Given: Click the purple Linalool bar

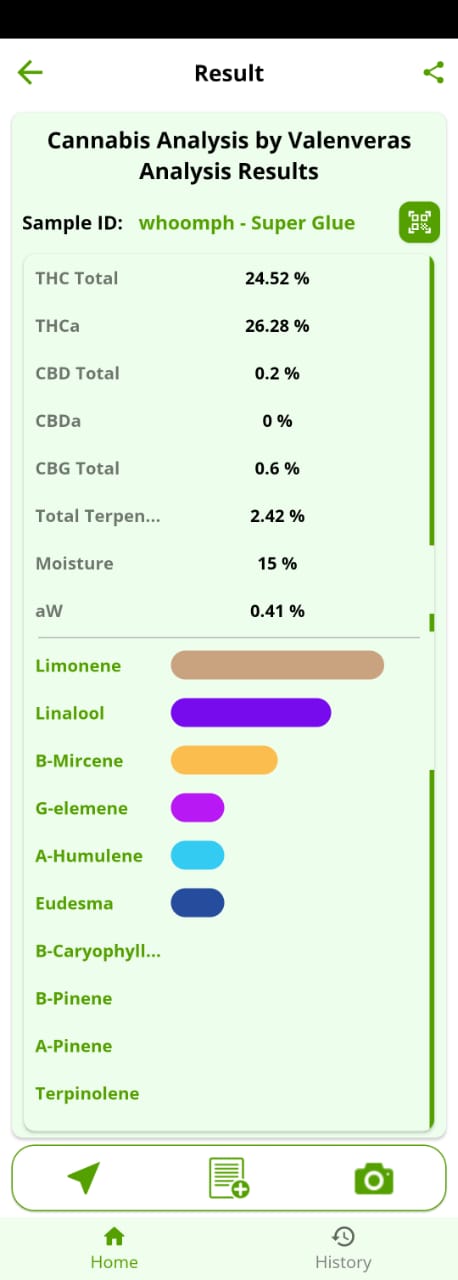Looking at the screenshot, I should click(251, 712).
